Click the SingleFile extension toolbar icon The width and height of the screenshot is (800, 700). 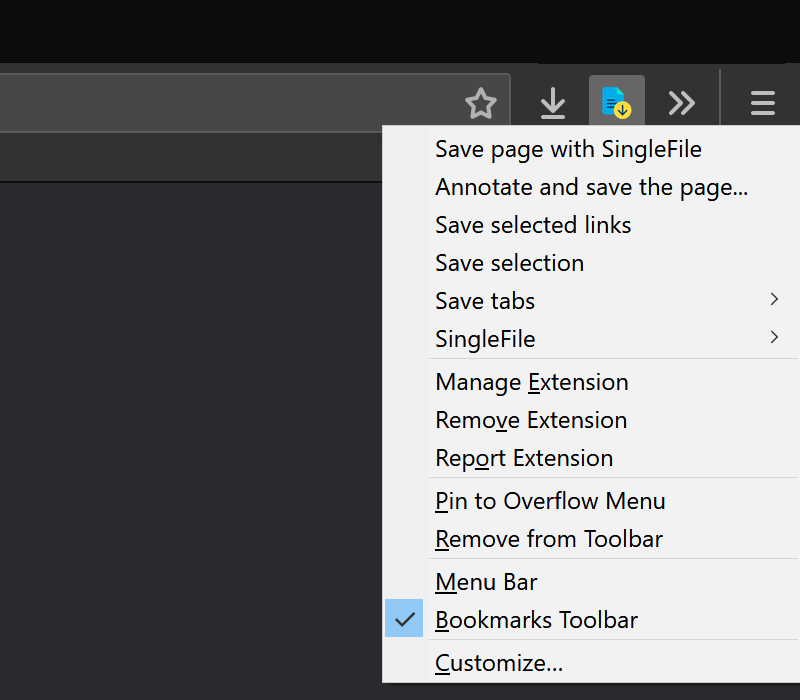tap(616, 103)
